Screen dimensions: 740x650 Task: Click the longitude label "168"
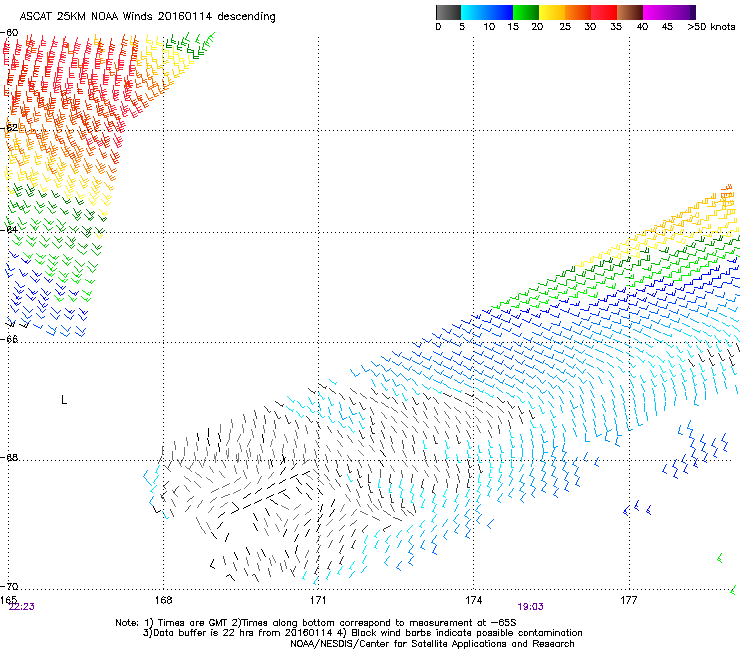[x=163, y=600]
